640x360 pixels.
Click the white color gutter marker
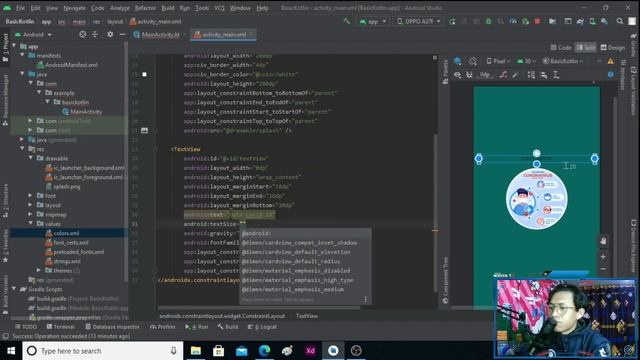[144, 74]
